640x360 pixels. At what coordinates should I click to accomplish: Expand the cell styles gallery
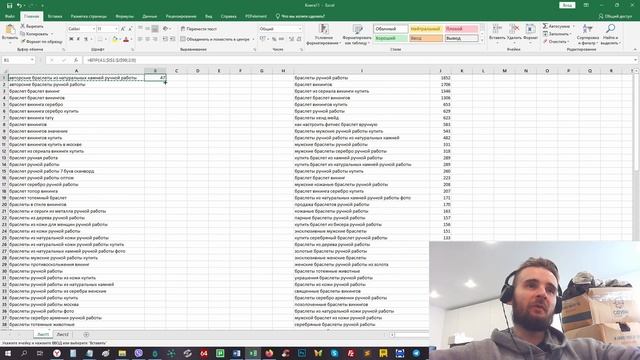[x=482, y=40]
